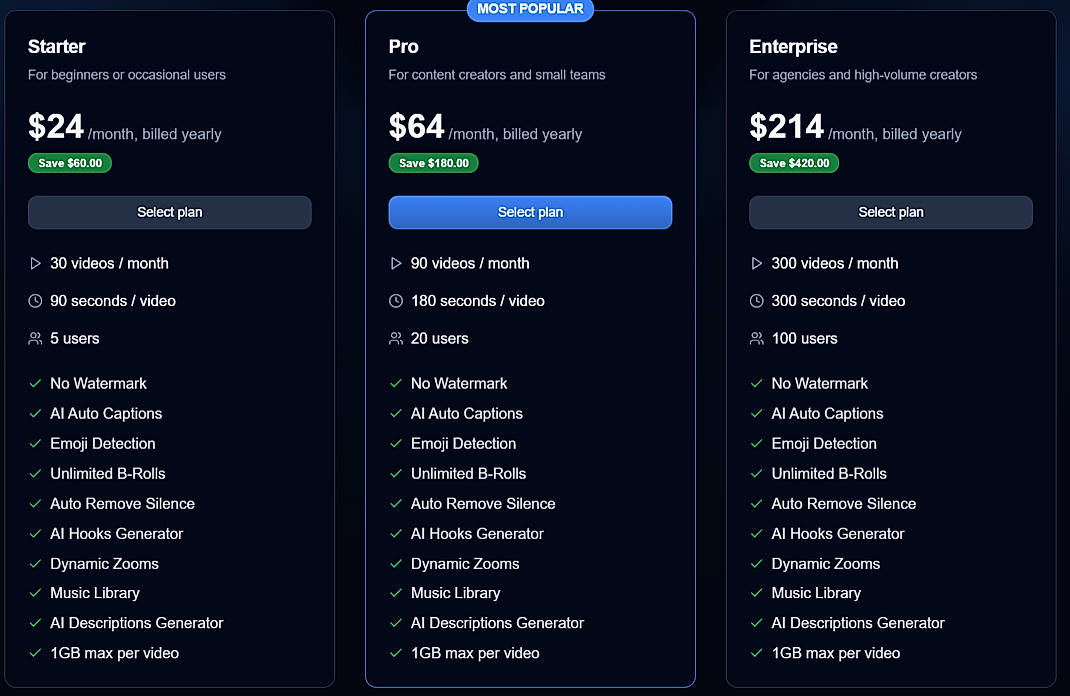This screenshot has width=1070, height=696.
Task: Select plan for the Starter tier
Action: pos(169,212)
